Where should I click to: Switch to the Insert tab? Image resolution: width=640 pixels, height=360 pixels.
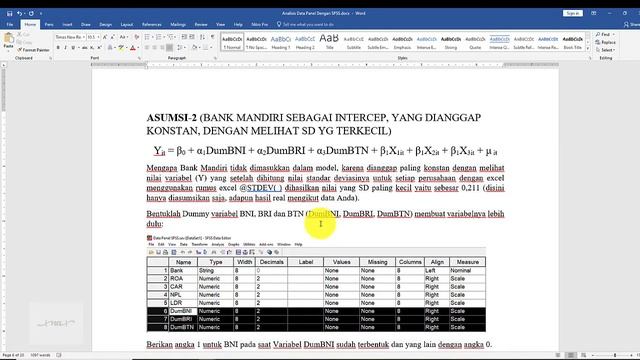pyautogui.click(x=67, y=24)
